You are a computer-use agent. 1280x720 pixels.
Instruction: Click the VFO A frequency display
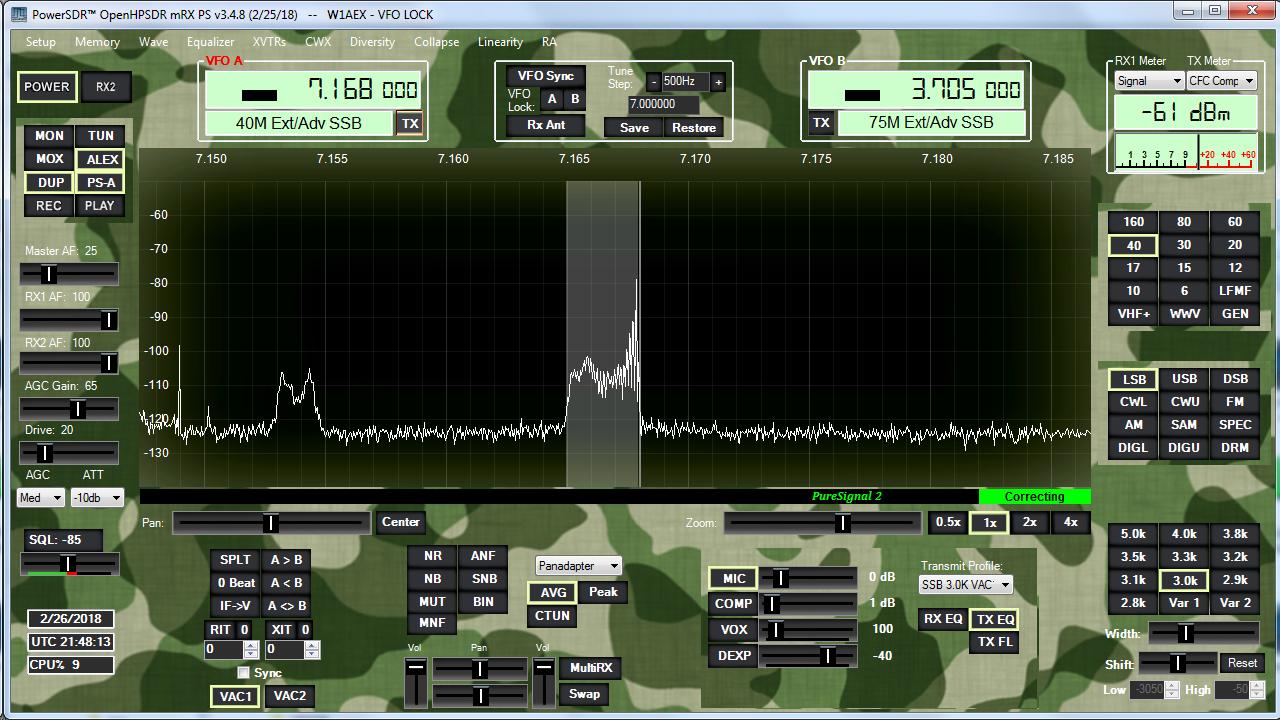(x=315, y=90)
